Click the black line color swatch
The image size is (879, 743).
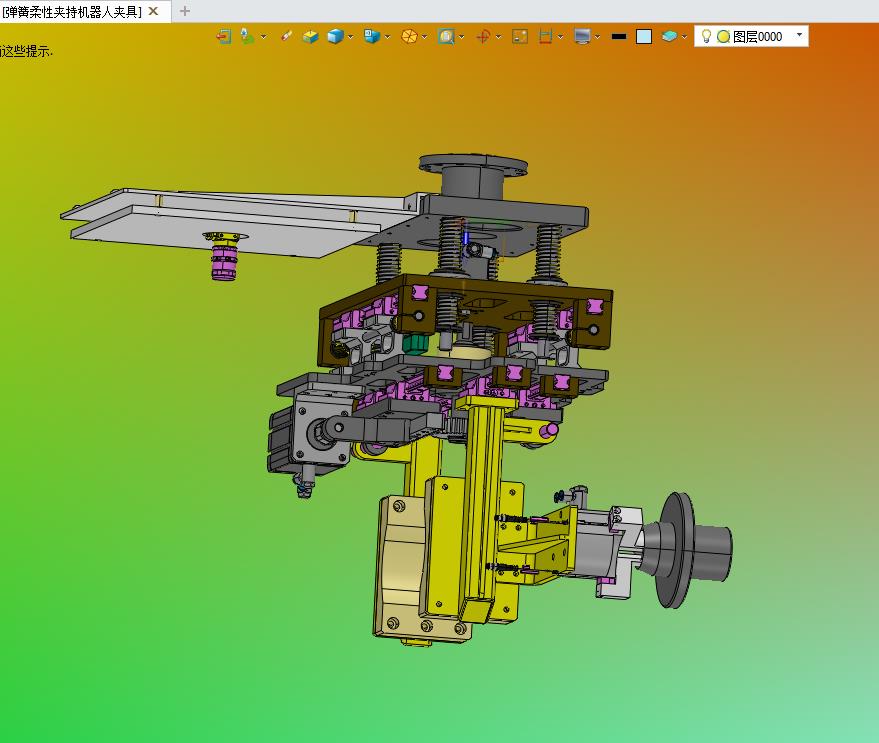tap(619, 36)
